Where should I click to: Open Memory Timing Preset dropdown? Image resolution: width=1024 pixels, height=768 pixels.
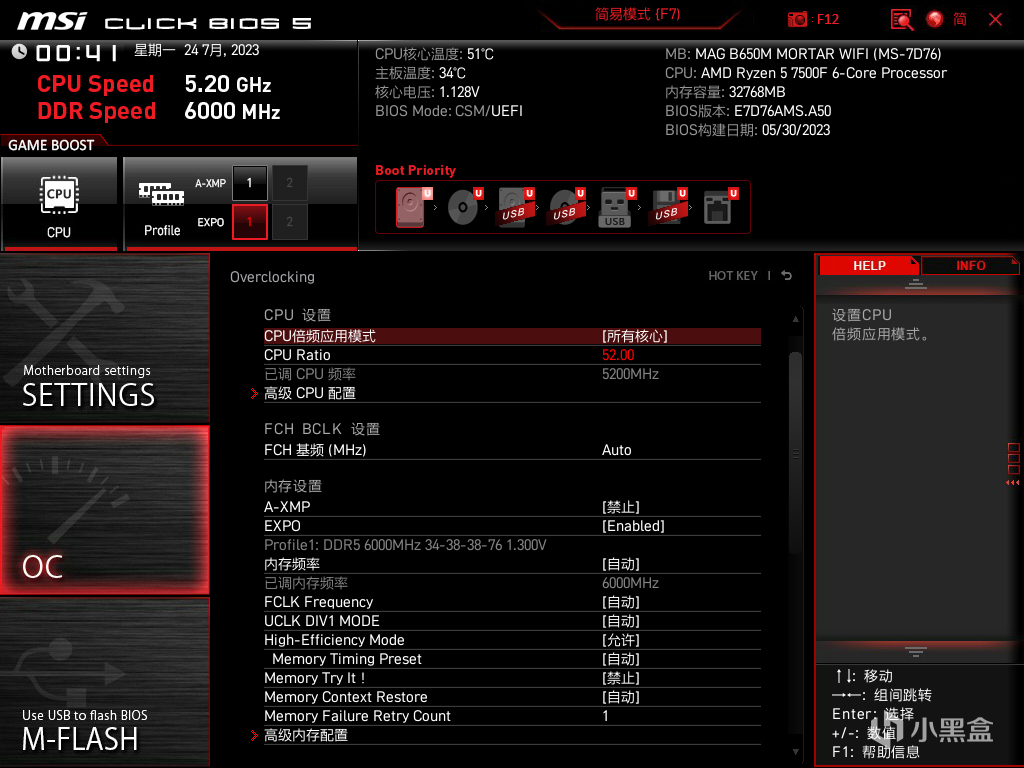pos(621,659)
